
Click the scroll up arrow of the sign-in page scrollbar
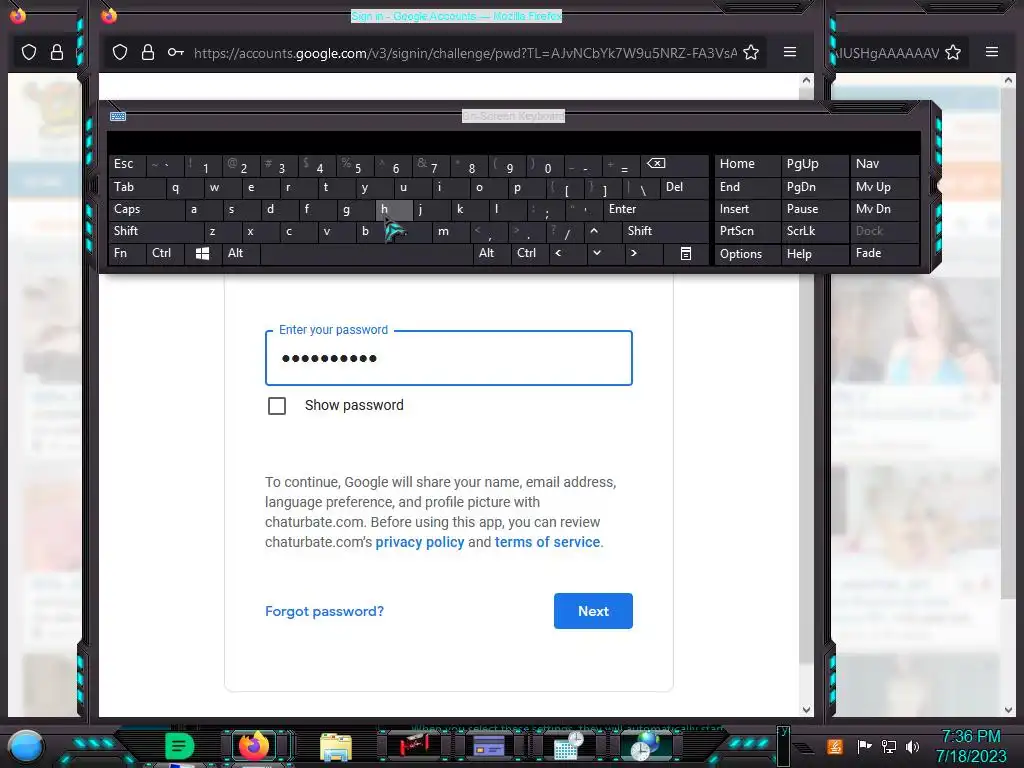tap(807, 80)
